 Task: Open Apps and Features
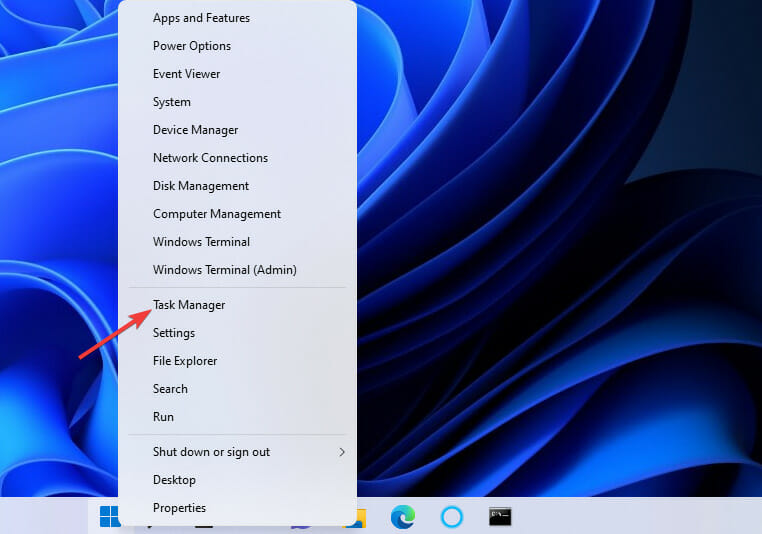(237, 18)
